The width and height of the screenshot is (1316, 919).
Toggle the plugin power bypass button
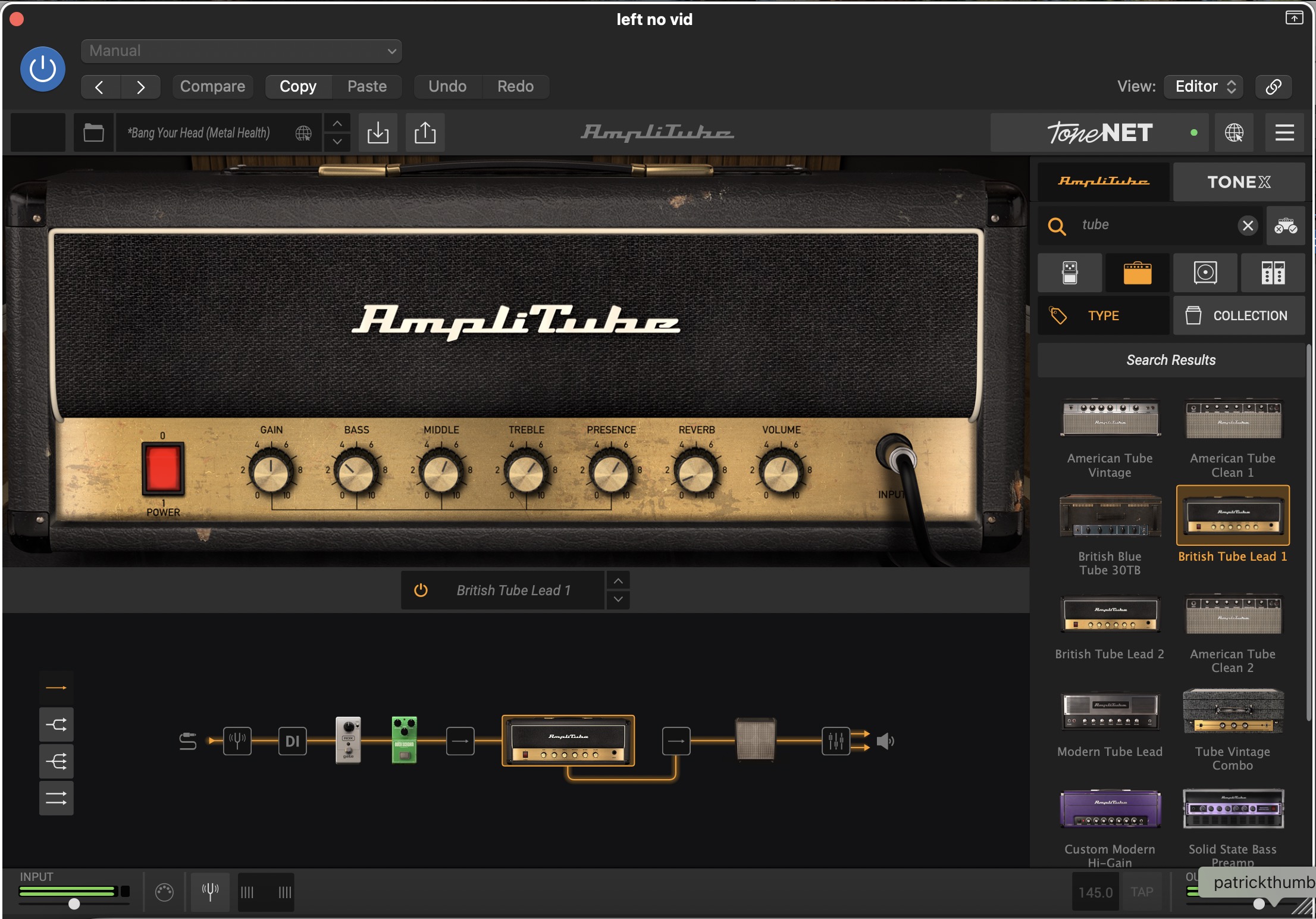click(x=43, y=69)
